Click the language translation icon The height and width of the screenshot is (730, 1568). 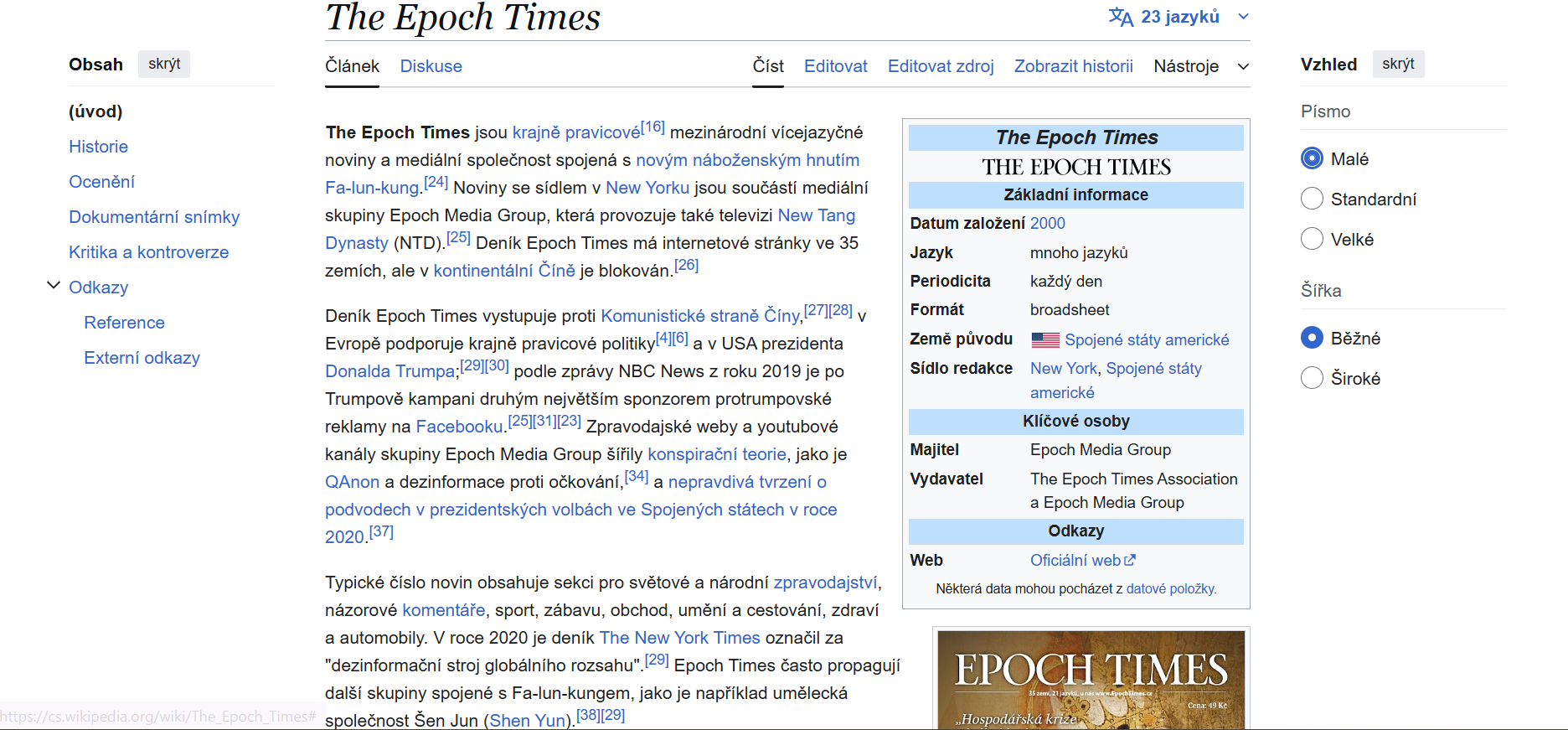pyautogui.click(x=1120, y=17)
